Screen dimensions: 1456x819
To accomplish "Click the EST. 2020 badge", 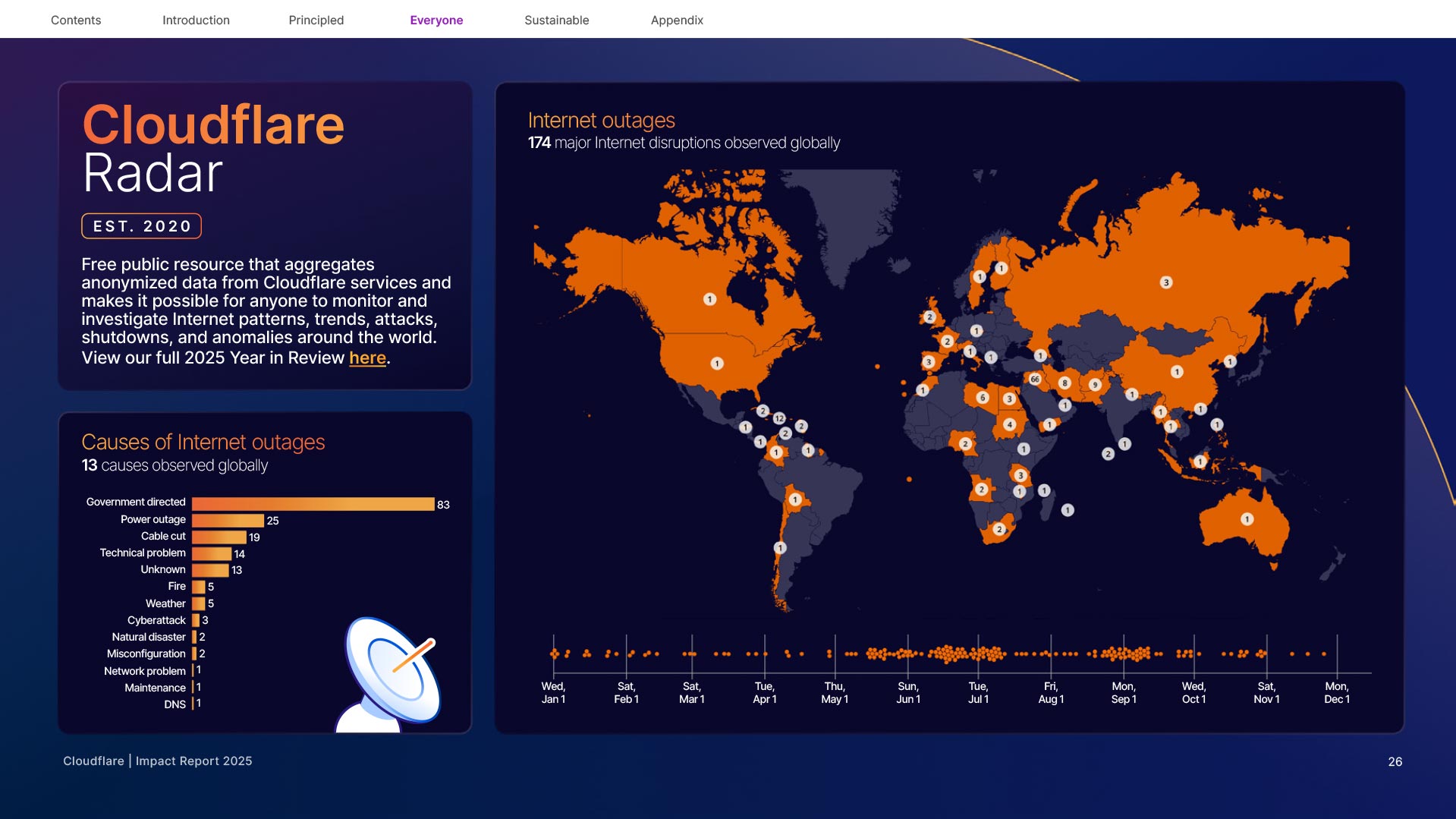I will (142, 226).
